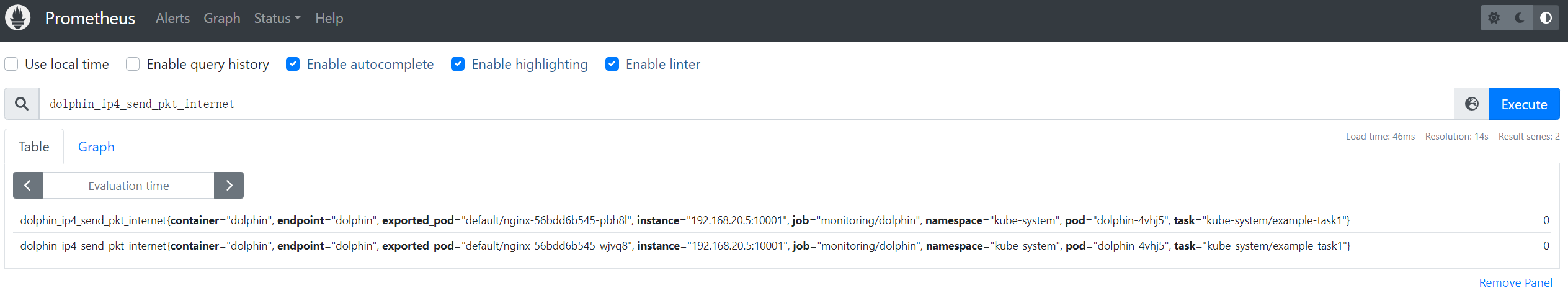Image resolution: width=1568 pixels, height=298 pixels.
Task: Click the Prometheus flame logo
Action: (x=18, y=17)
